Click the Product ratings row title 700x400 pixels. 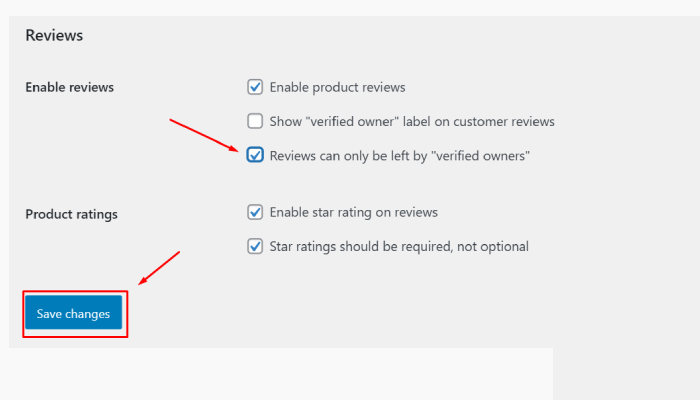[x=71, y=214]
